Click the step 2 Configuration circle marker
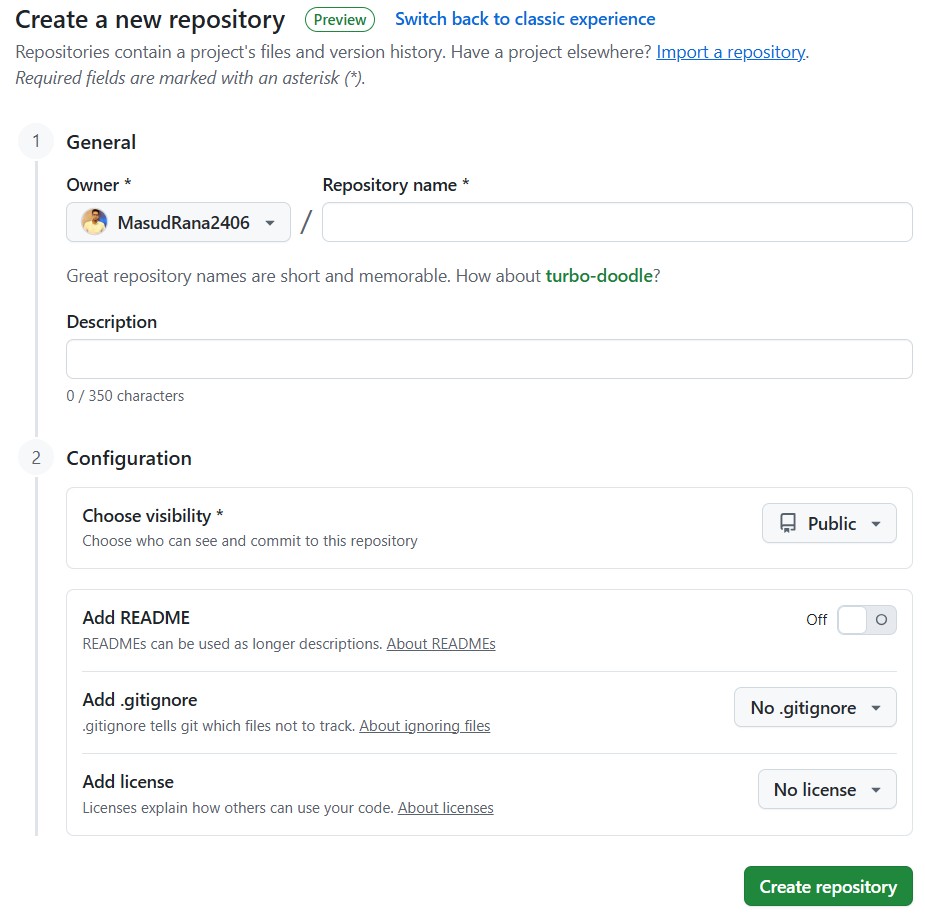Image resolution: width=925 pixels, height=920 pixels. 36,458
